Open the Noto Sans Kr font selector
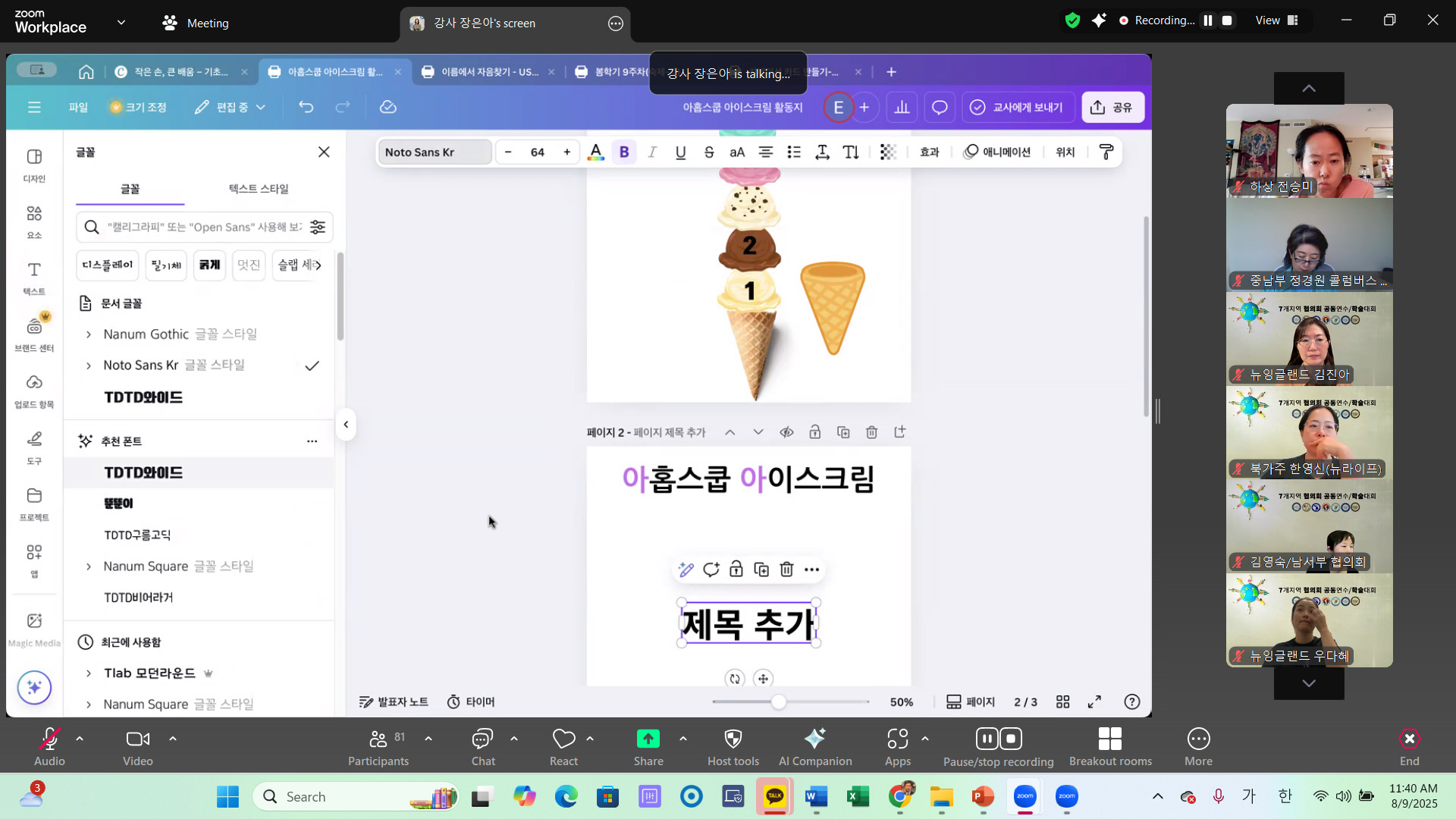 point(435,152)
